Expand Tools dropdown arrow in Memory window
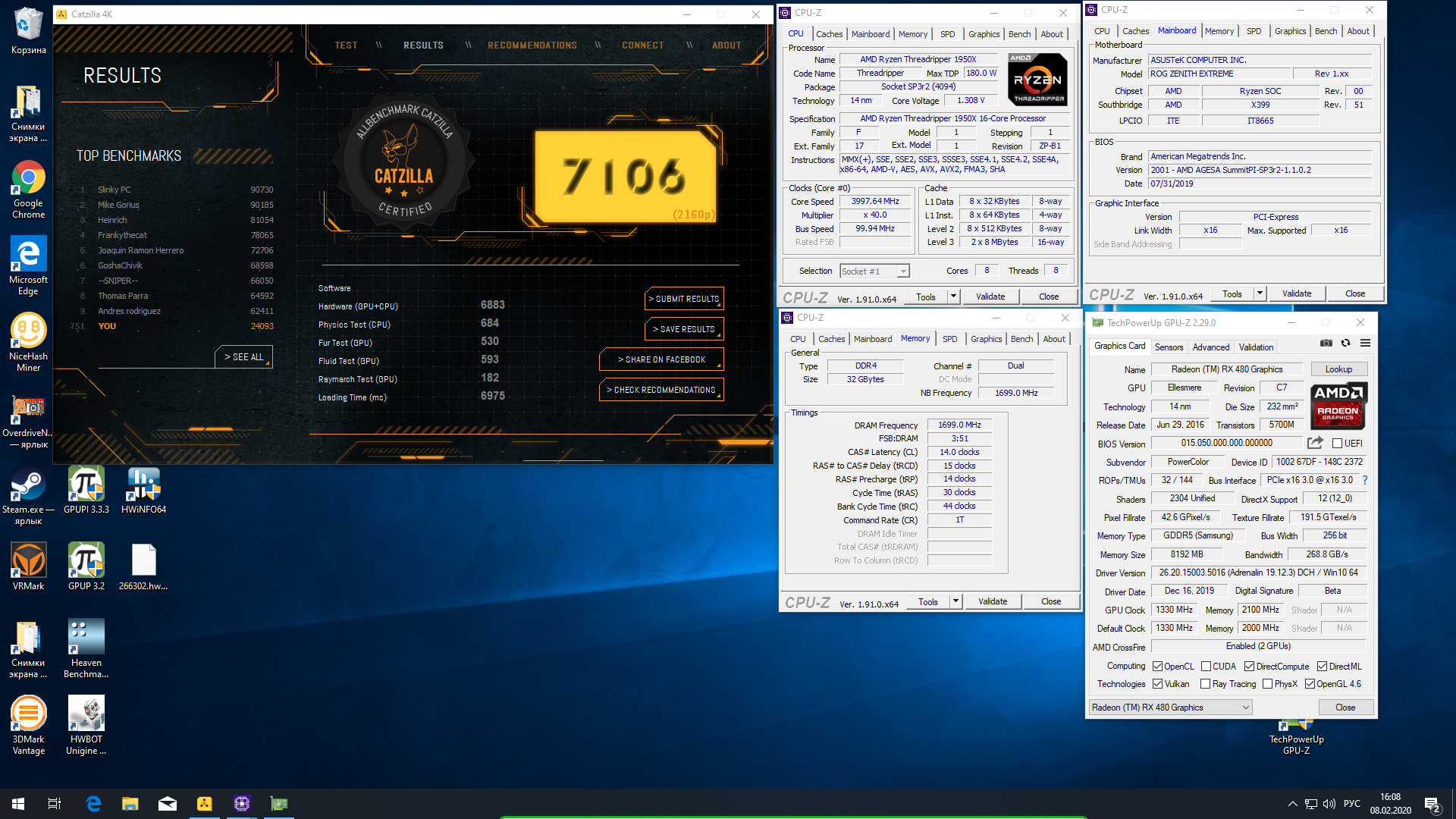This screenshot has width=1456, height=819. click(955, 601)
